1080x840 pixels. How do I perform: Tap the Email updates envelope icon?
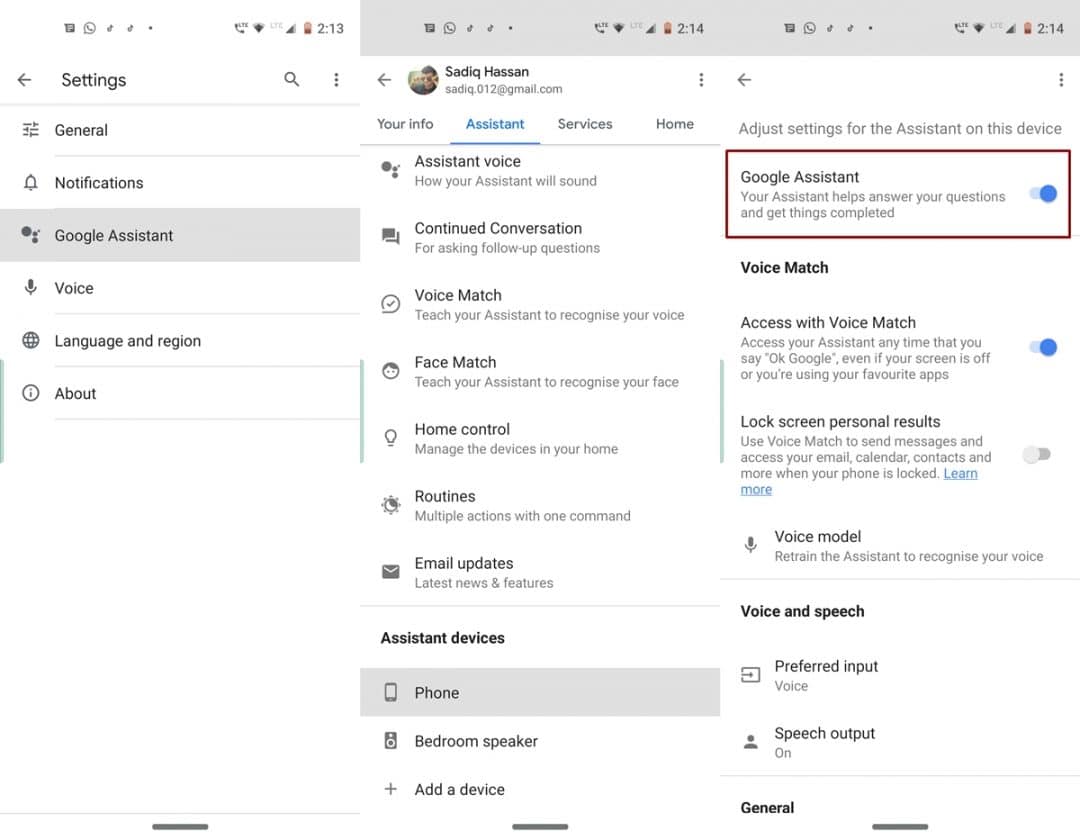(391, 571)
